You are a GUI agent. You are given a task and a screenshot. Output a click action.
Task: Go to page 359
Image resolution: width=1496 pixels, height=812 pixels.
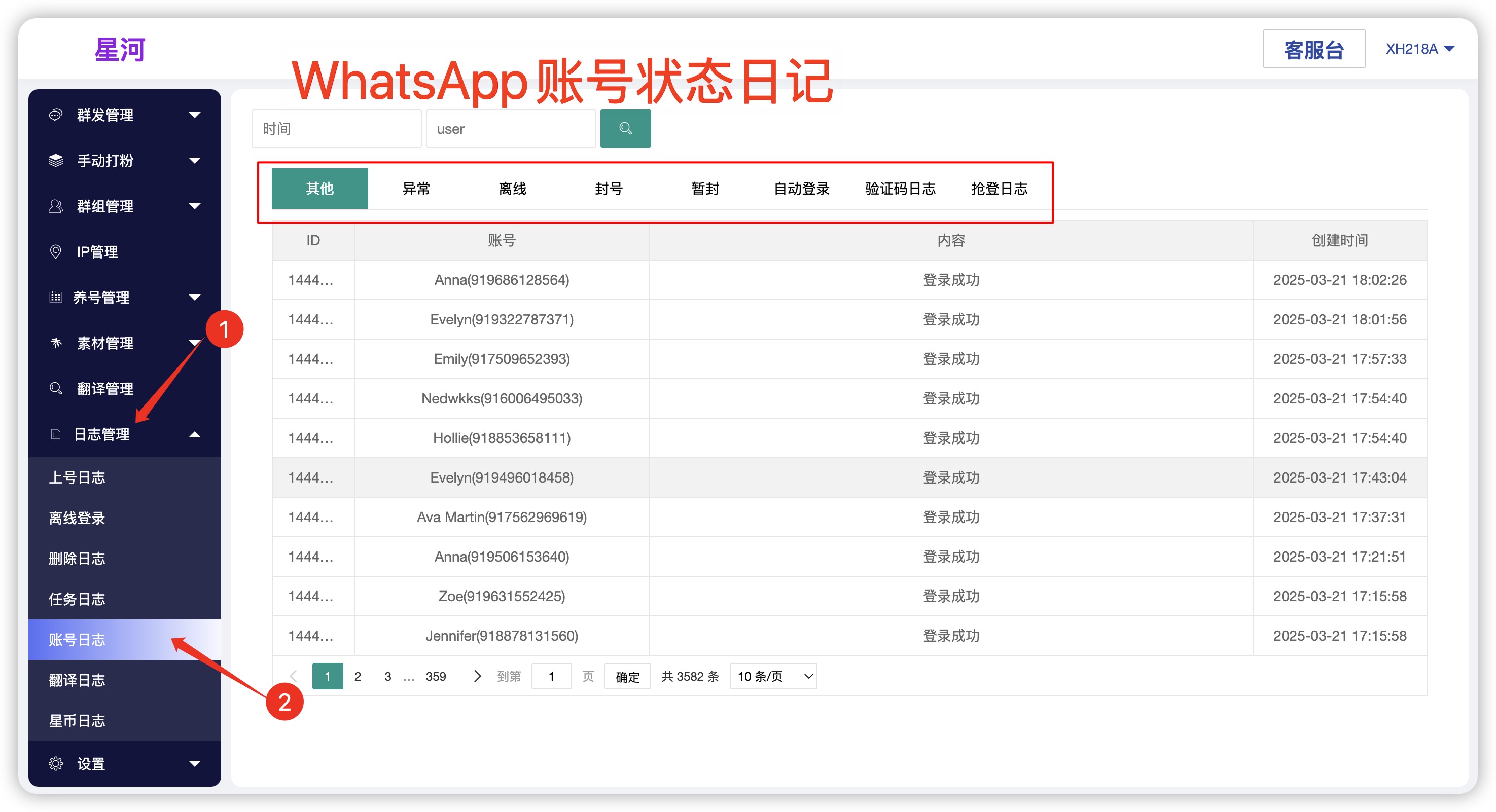pos(436,676)
